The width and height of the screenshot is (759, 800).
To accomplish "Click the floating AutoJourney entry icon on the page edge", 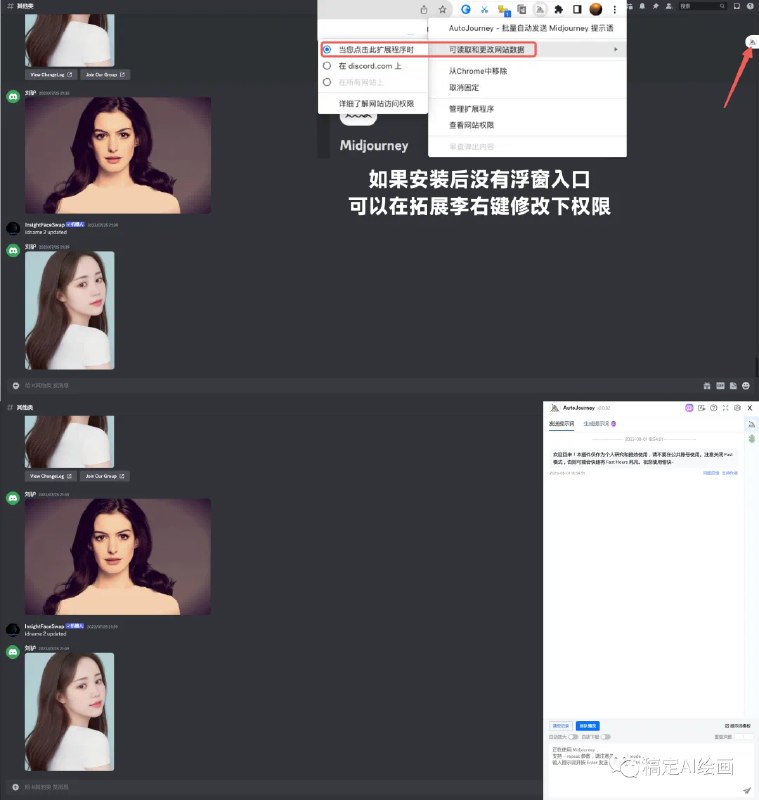I will tap(752, 42).
